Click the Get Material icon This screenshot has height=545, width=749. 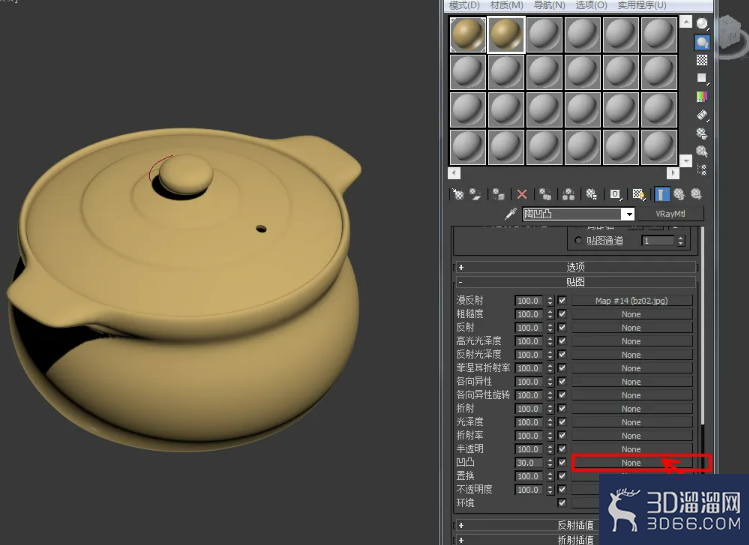tap(458, 194)
